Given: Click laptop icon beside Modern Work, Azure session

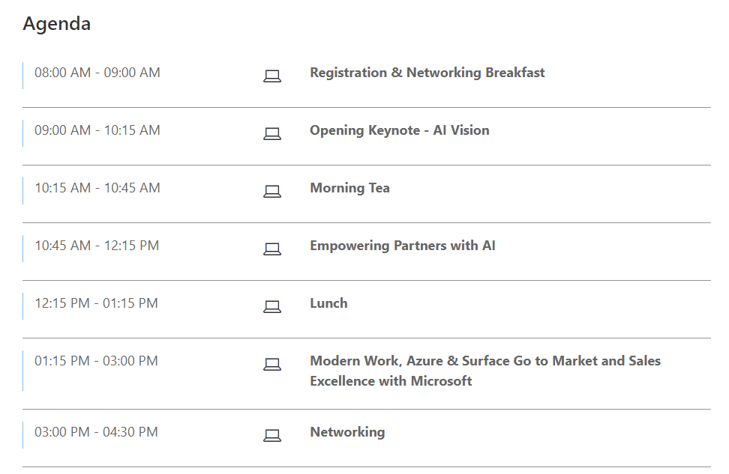Looking at the screenshot, I should click(272, 364).
